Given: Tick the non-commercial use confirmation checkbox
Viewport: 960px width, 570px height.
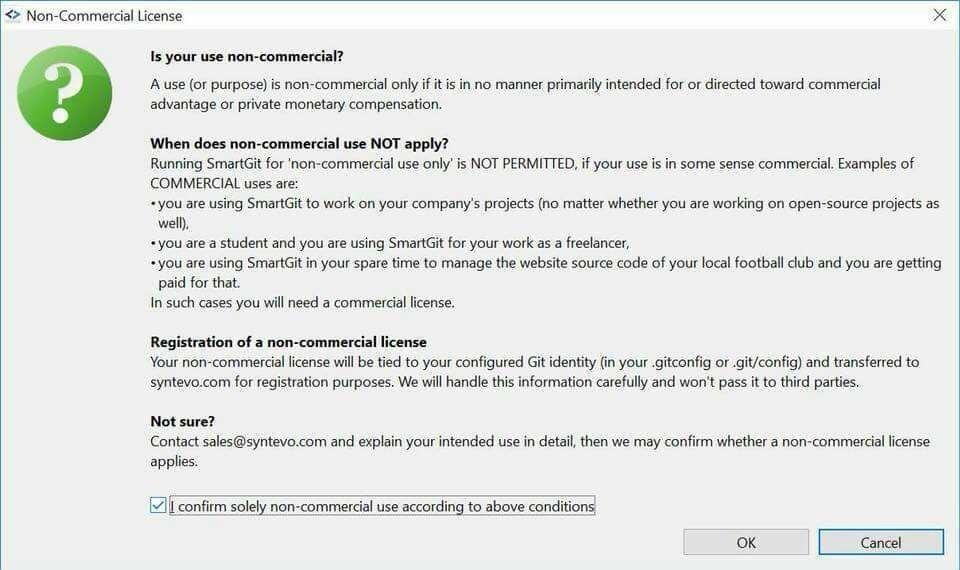Looking at the screenshot, I should pos(157,505).
